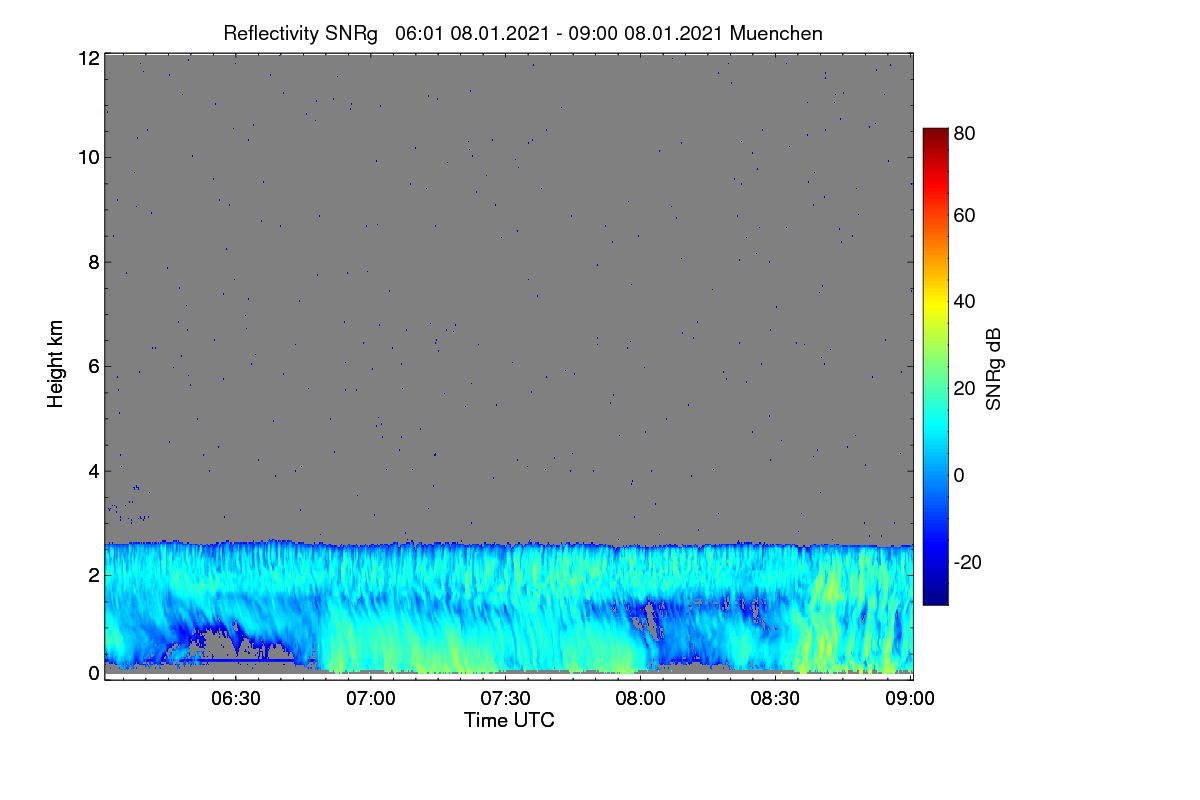Click the 08:30 time tick label
The height and width of the screenshot is (800, 1200).
point(777,699)
